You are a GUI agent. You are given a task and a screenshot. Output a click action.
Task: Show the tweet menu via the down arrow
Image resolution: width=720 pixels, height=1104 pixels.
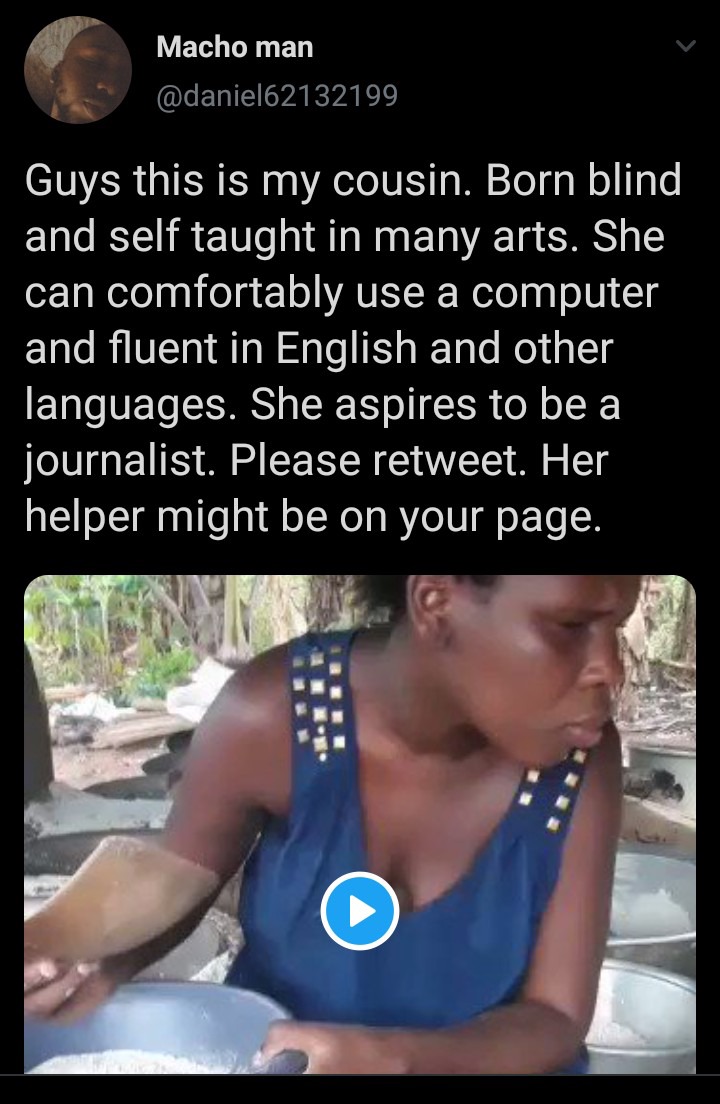point(686,46)
